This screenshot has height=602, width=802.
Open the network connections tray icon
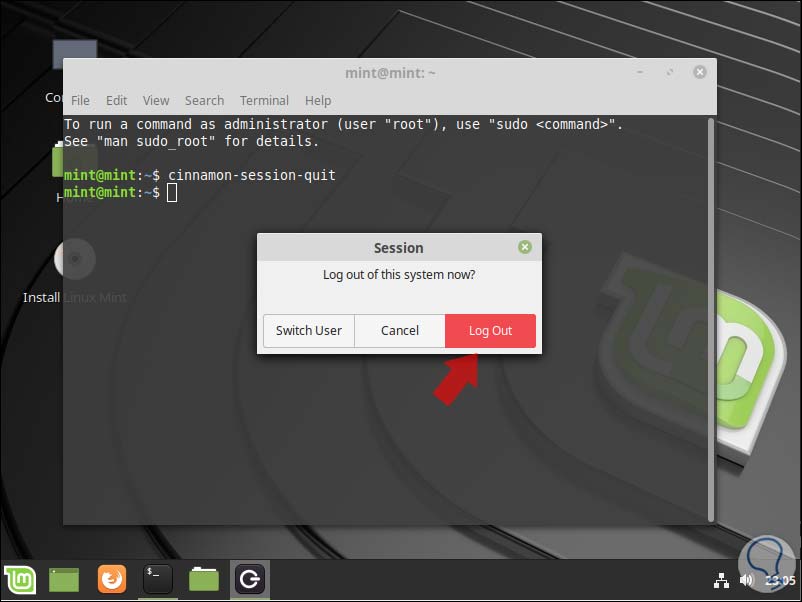721,581
